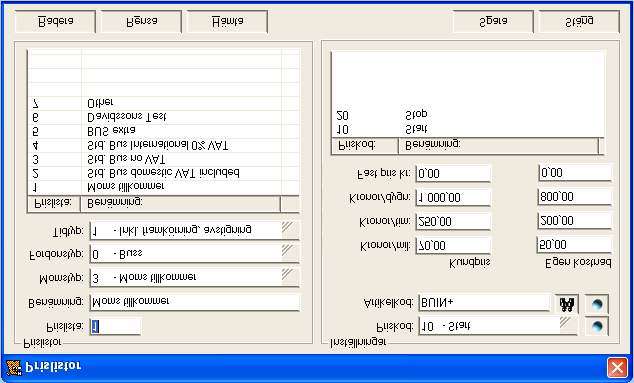This screenshot has width=634, height=383.
Task: Click the Kronor/mil cost field showing 50,00
Action: pyautogui.click(x=575, y=245)
